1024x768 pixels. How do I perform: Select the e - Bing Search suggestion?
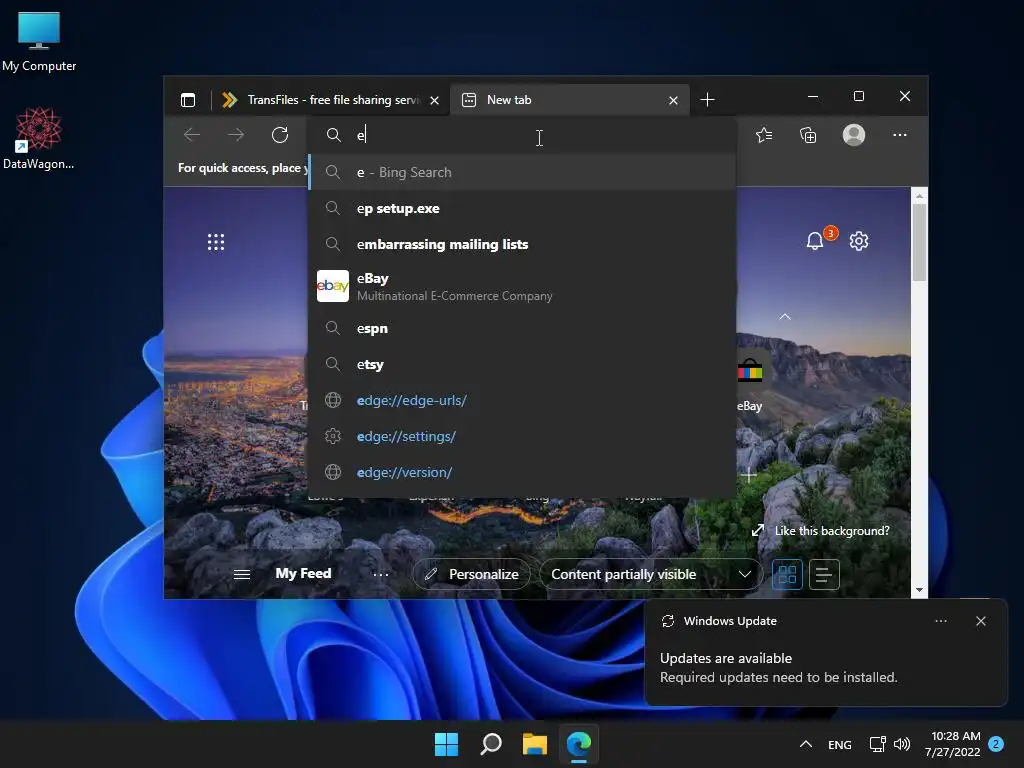click(x=522, y=172)
